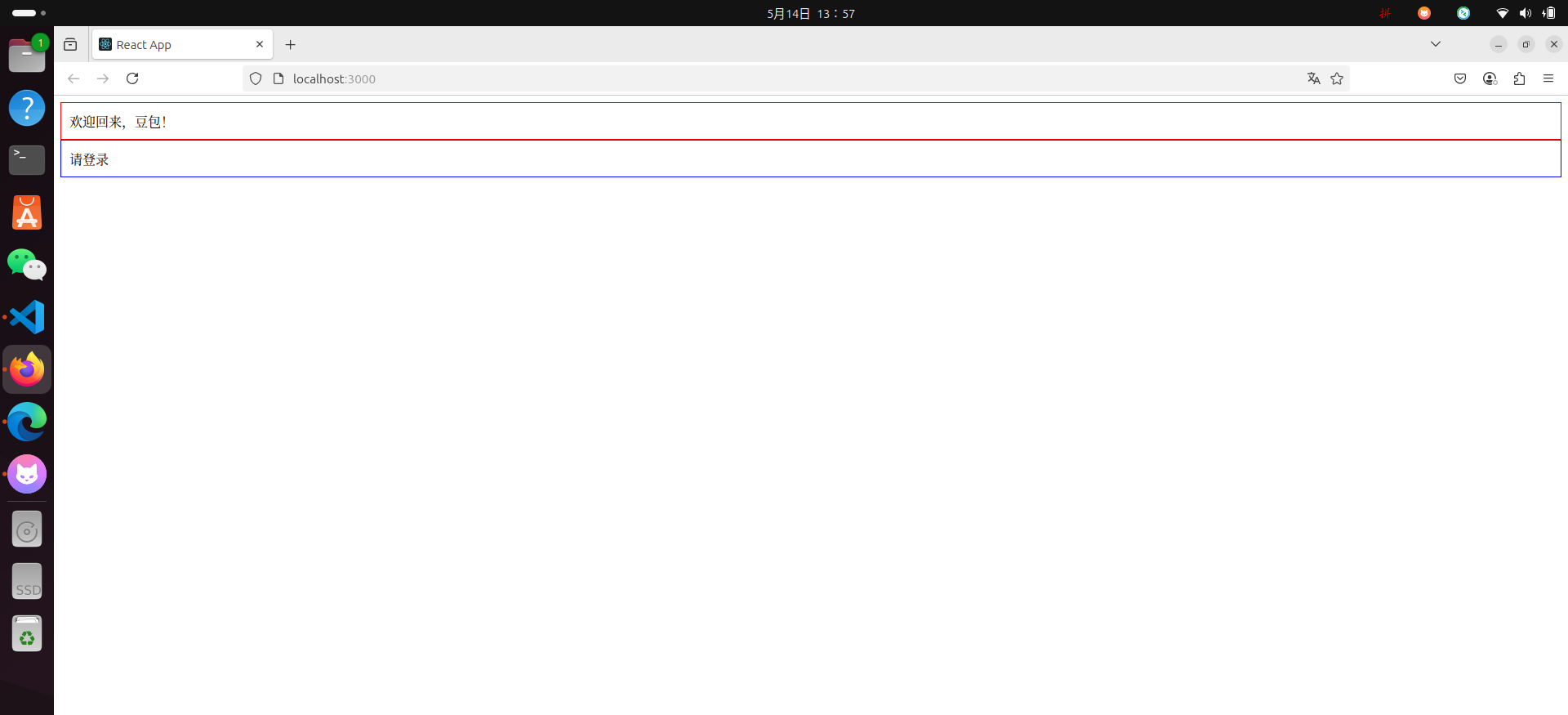1568x715 pixels.
Task: Save page to Pocket
Action: point(1460,78)
